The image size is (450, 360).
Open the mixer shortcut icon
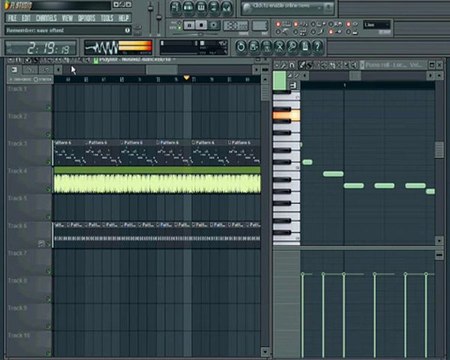[x=226, y=7]
